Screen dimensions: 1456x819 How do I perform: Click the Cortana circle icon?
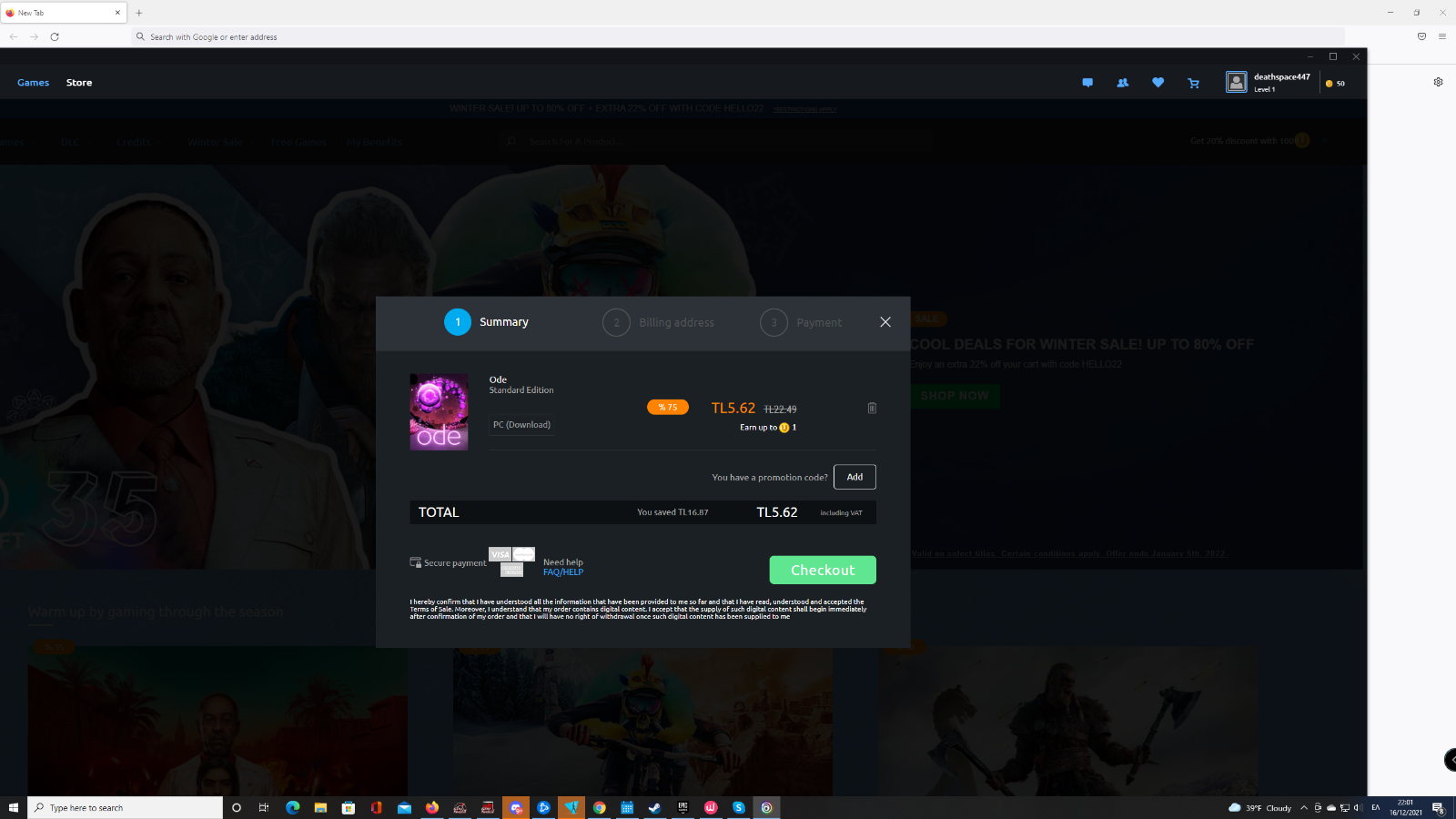237,807
